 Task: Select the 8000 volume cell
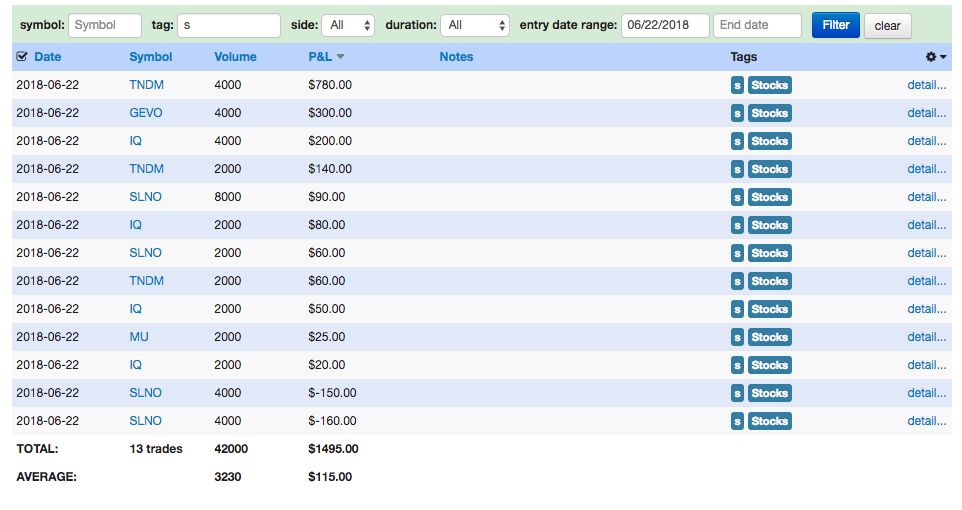click(x=228, y=197)
